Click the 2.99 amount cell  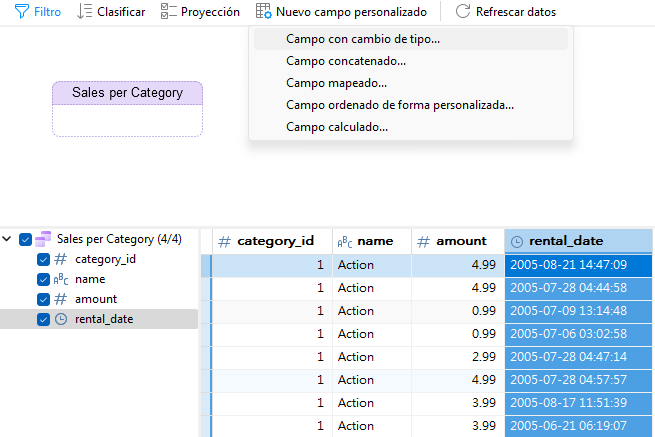(458, 357)
